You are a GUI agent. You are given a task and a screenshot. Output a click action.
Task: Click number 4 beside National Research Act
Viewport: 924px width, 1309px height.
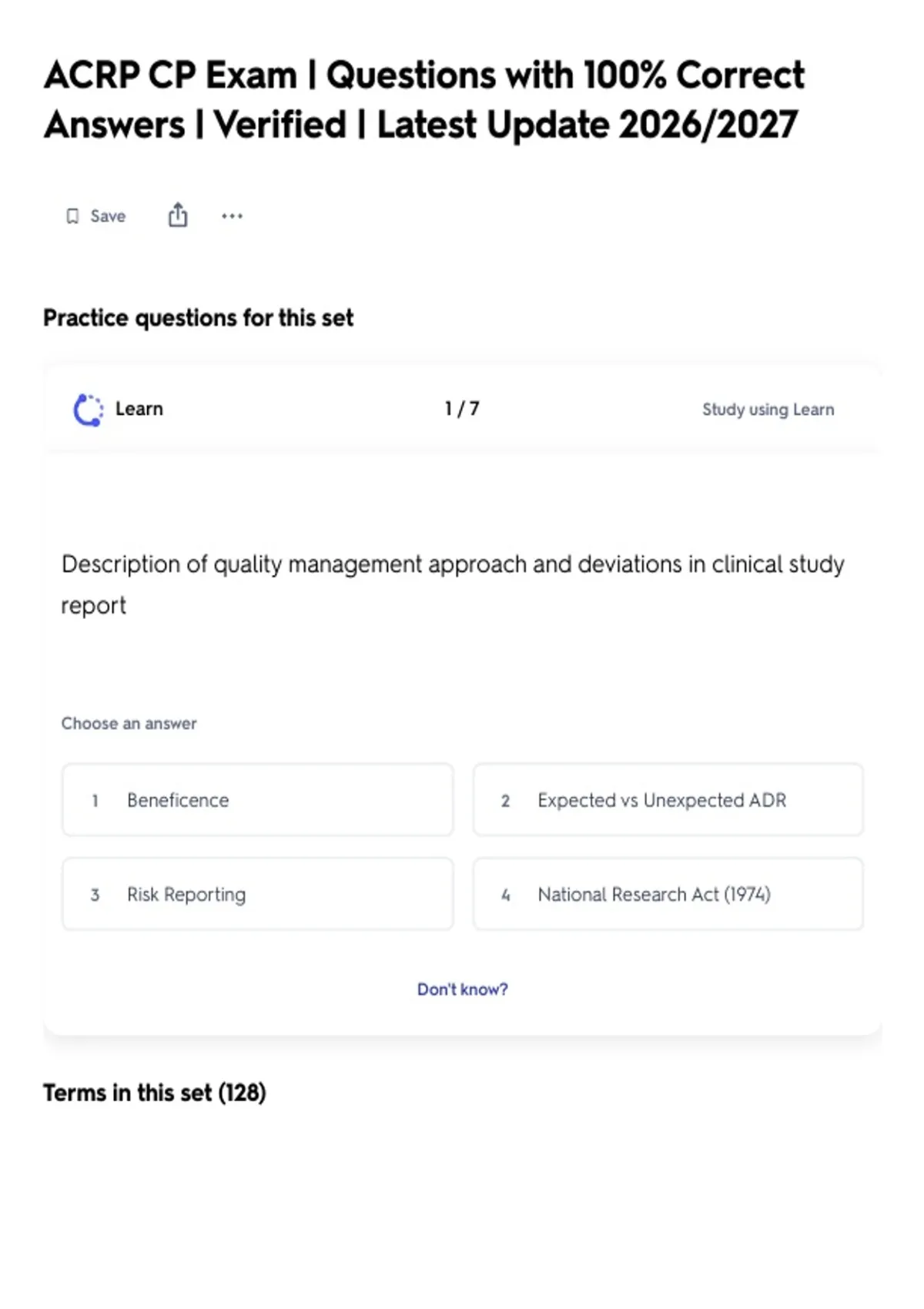coord(506,895)
